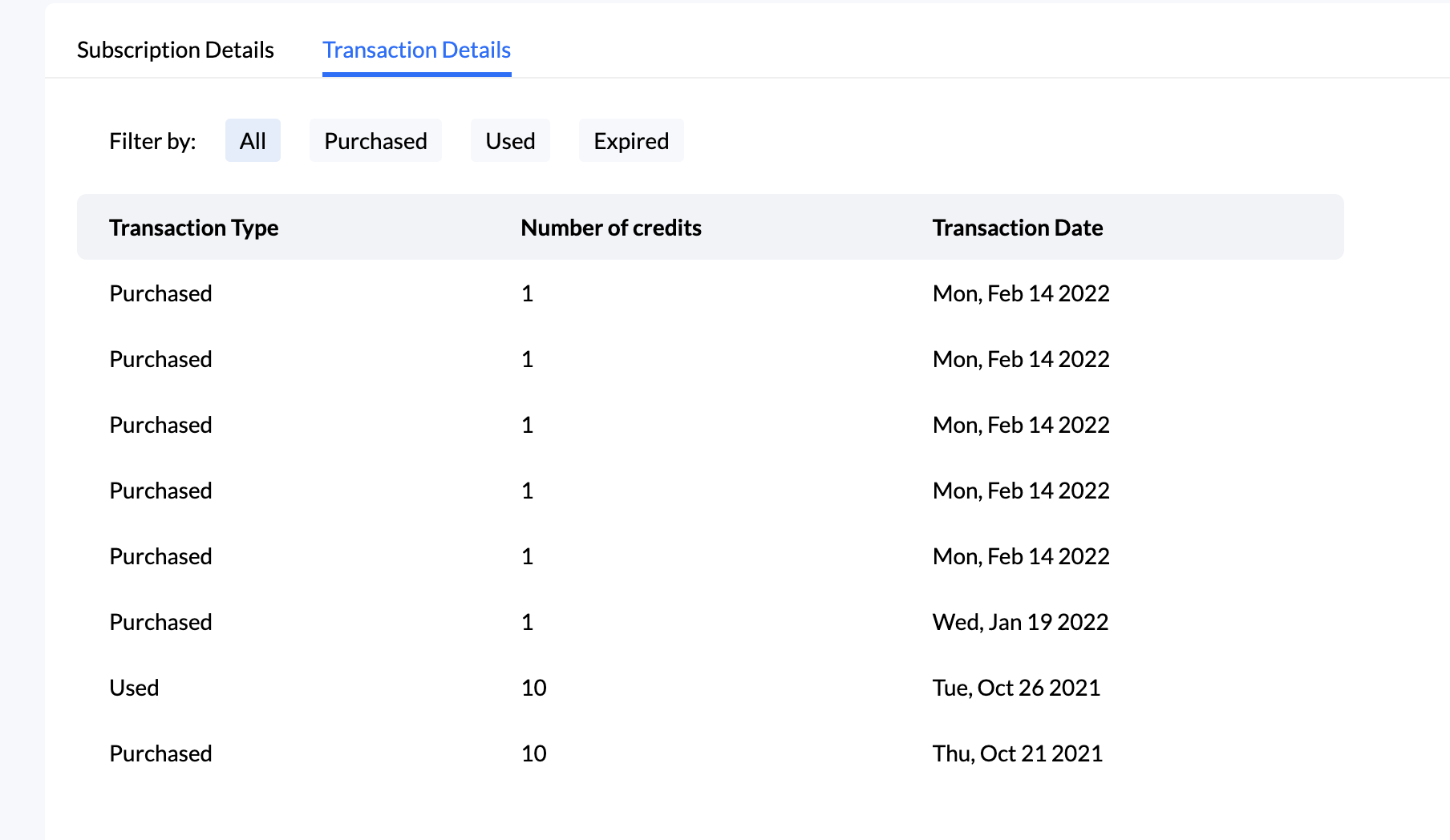
Task: Click the transaction dated Wed, Jan 19 2022
Action: click(x=1020, y=621)
